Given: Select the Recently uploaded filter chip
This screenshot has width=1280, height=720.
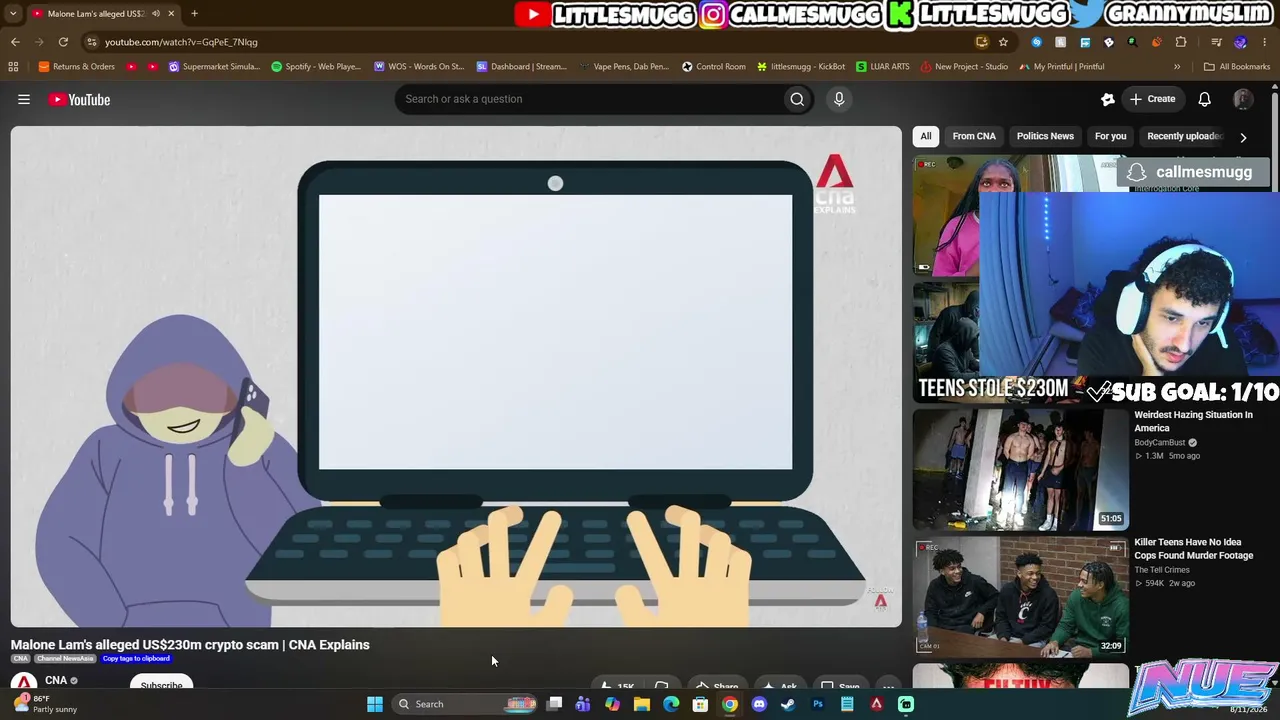Looking at the screenshot, I should [1185, 136].
